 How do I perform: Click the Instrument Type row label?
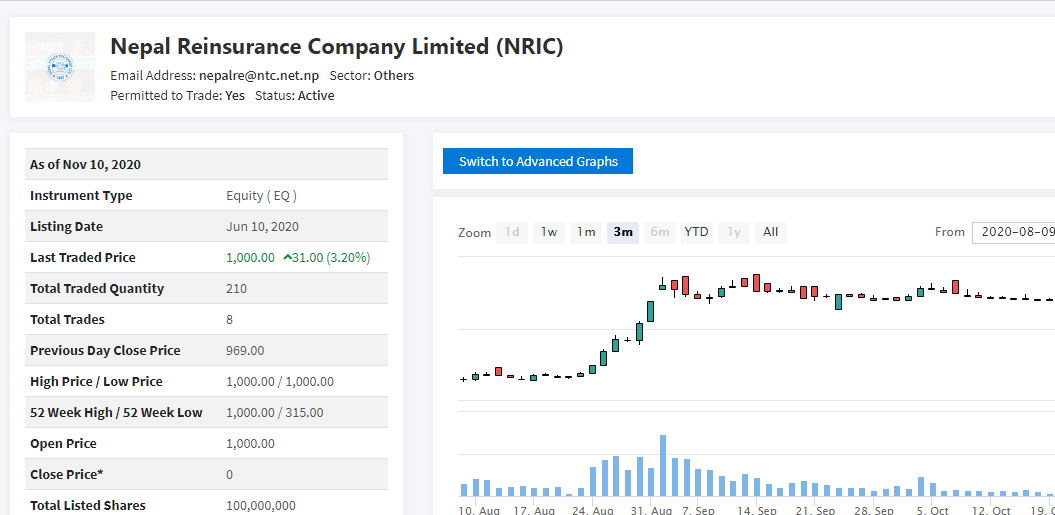81,196
